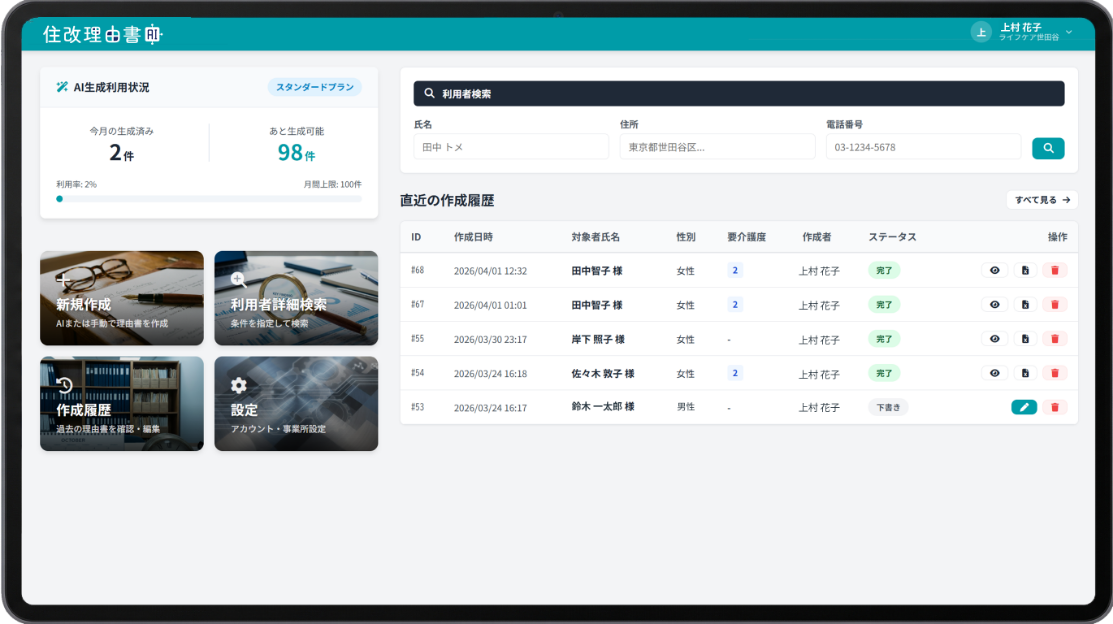
Task: View record #54 with eye icon
Action: pyautogui.click(x=994, y=373)
